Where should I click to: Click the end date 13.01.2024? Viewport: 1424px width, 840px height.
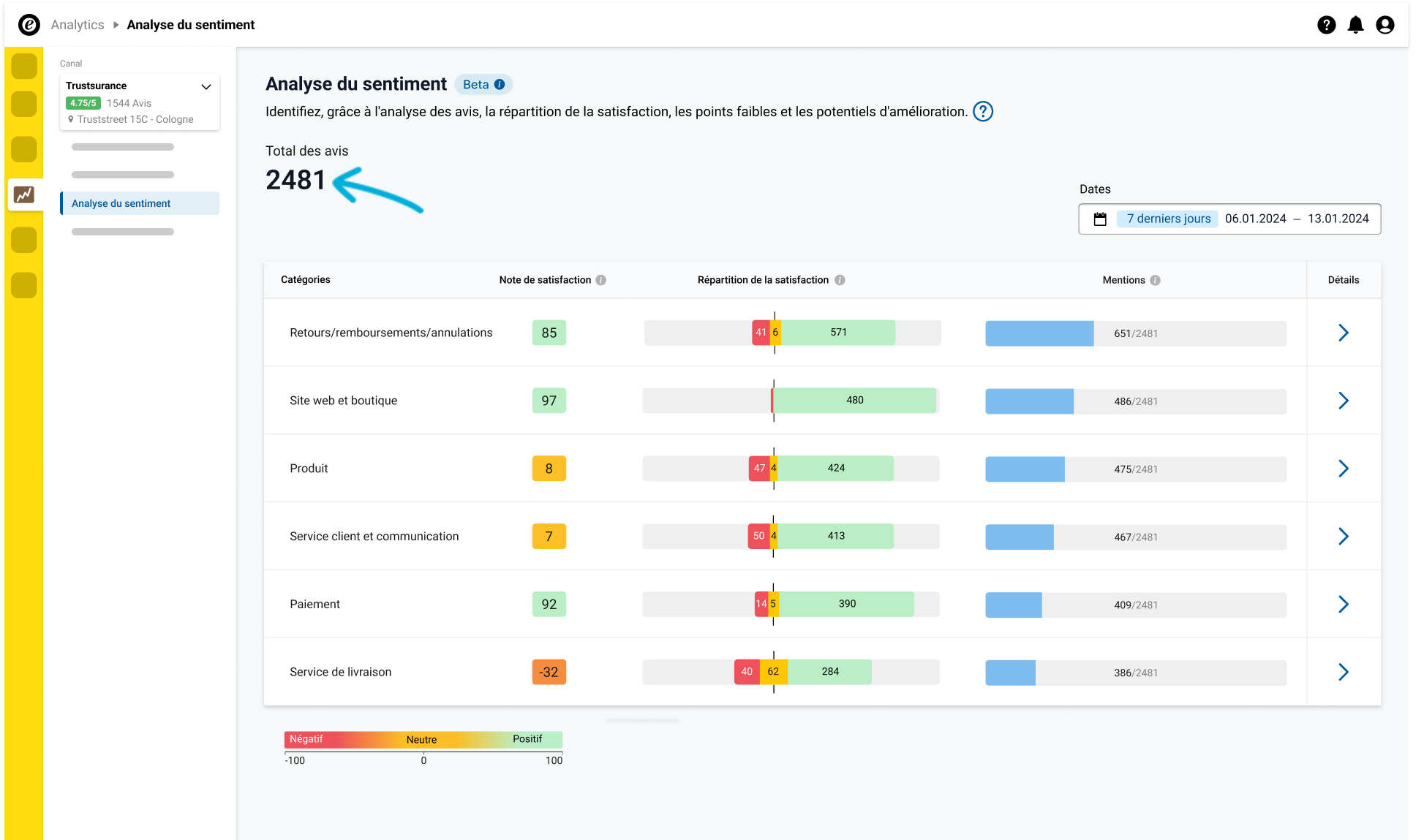point(1338,219)
